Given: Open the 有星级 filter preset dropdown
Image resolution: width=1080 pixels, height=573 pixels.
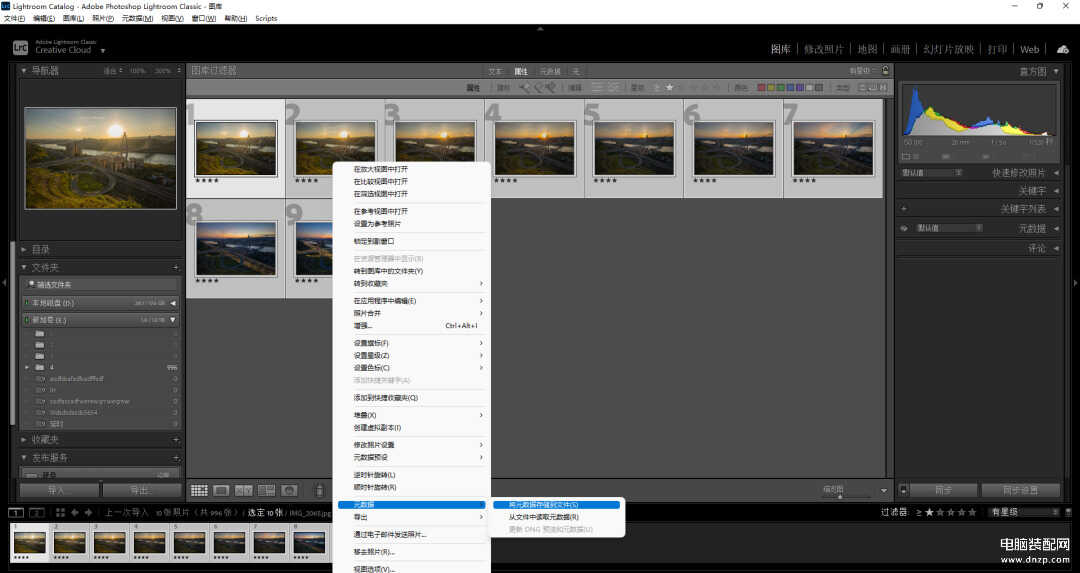Looking at the screenshot, I should pyautogui.click(x=1024, y=512).
